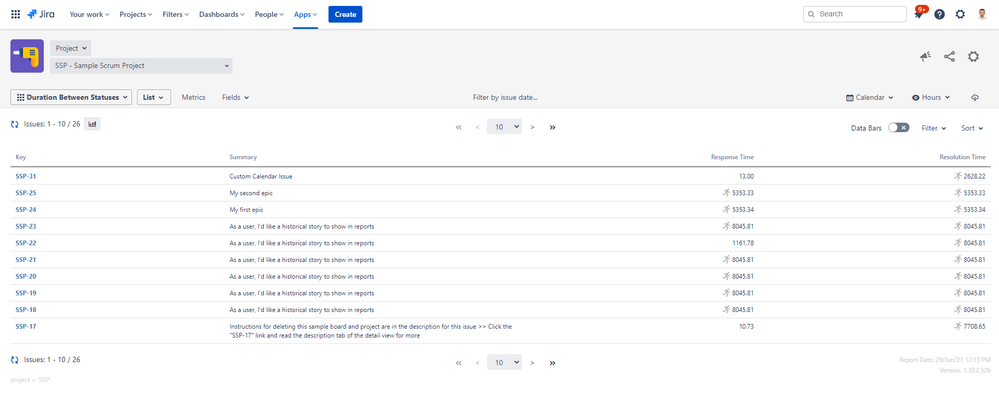This screenshot has width=999, height=393.
Task: Open the SSP - Sample Scrum Project selector
Action: (x=141, y=66)
